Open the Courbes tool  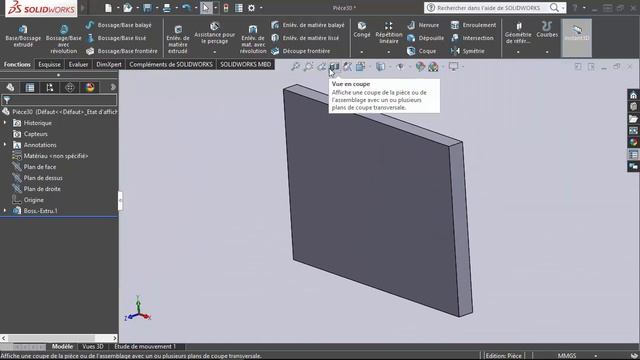pos(547,29)
